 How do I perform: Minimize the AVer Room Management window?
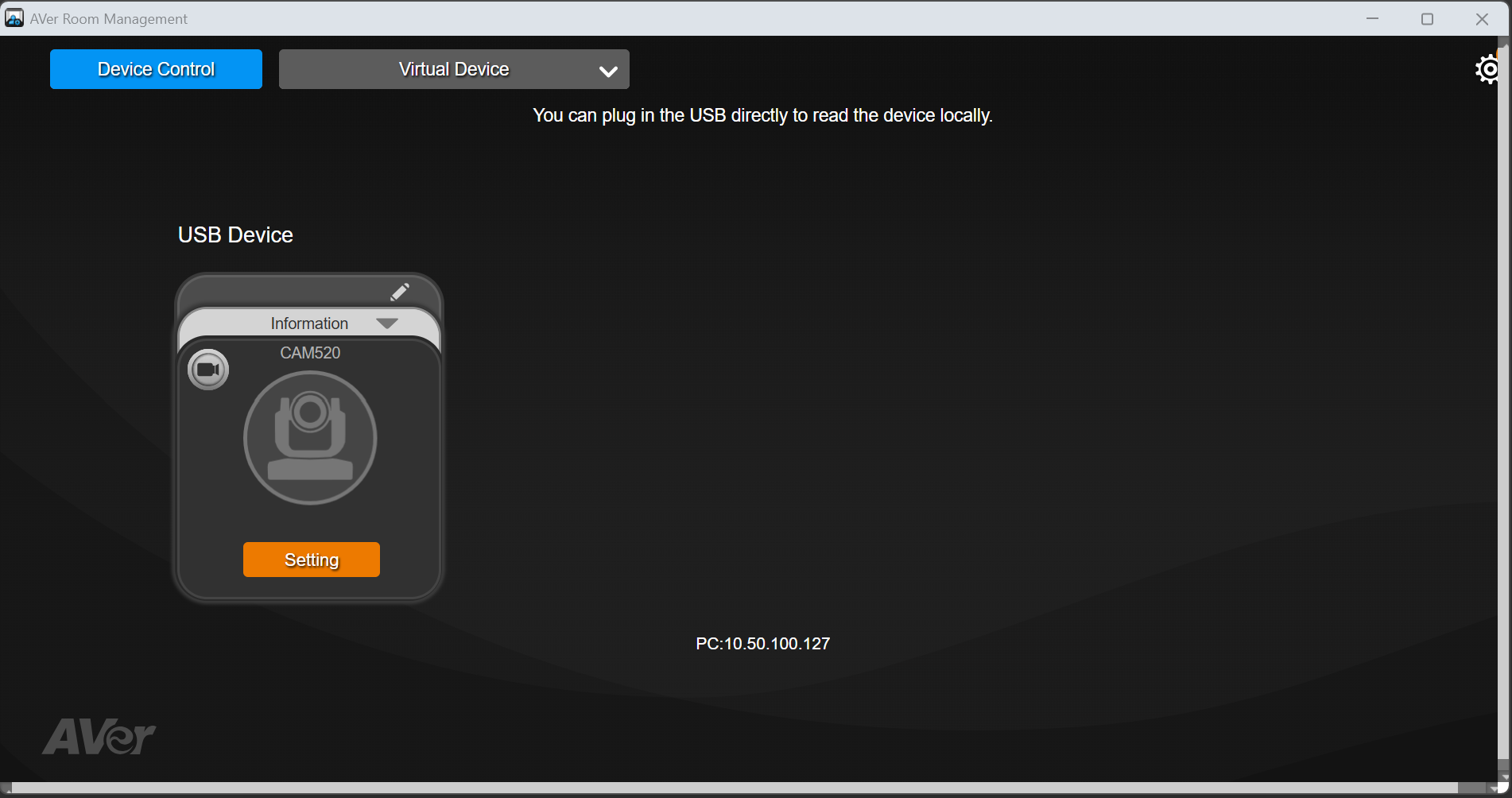pos(1373,18)
